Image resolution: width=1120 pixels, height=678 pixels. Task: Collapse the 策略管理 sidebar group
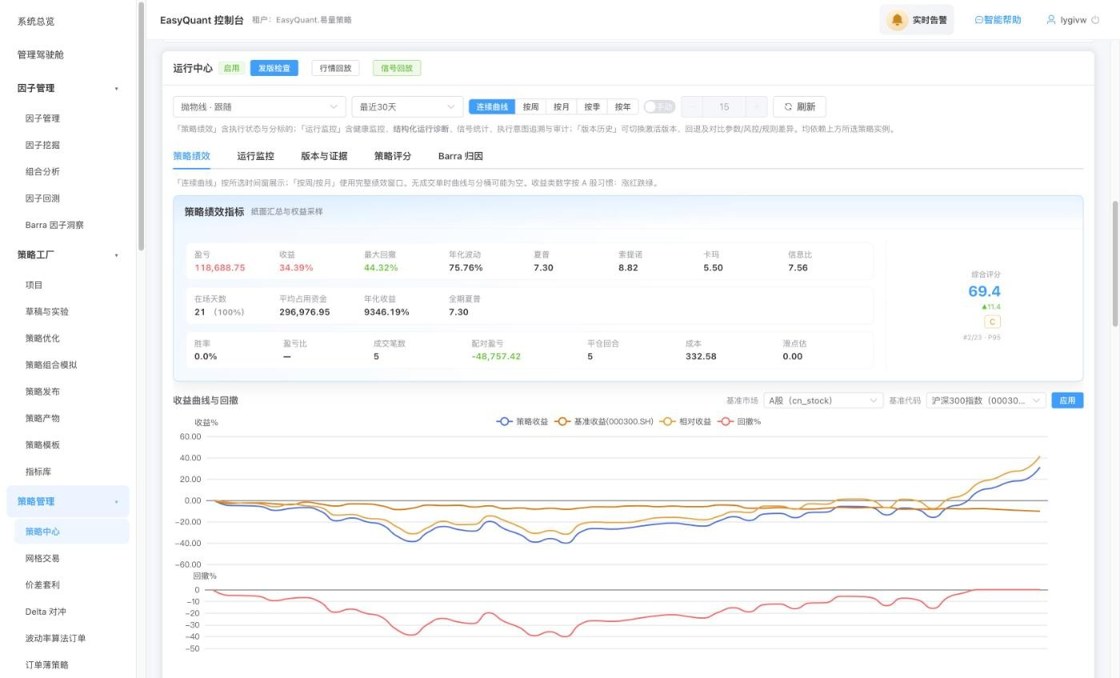116,502
